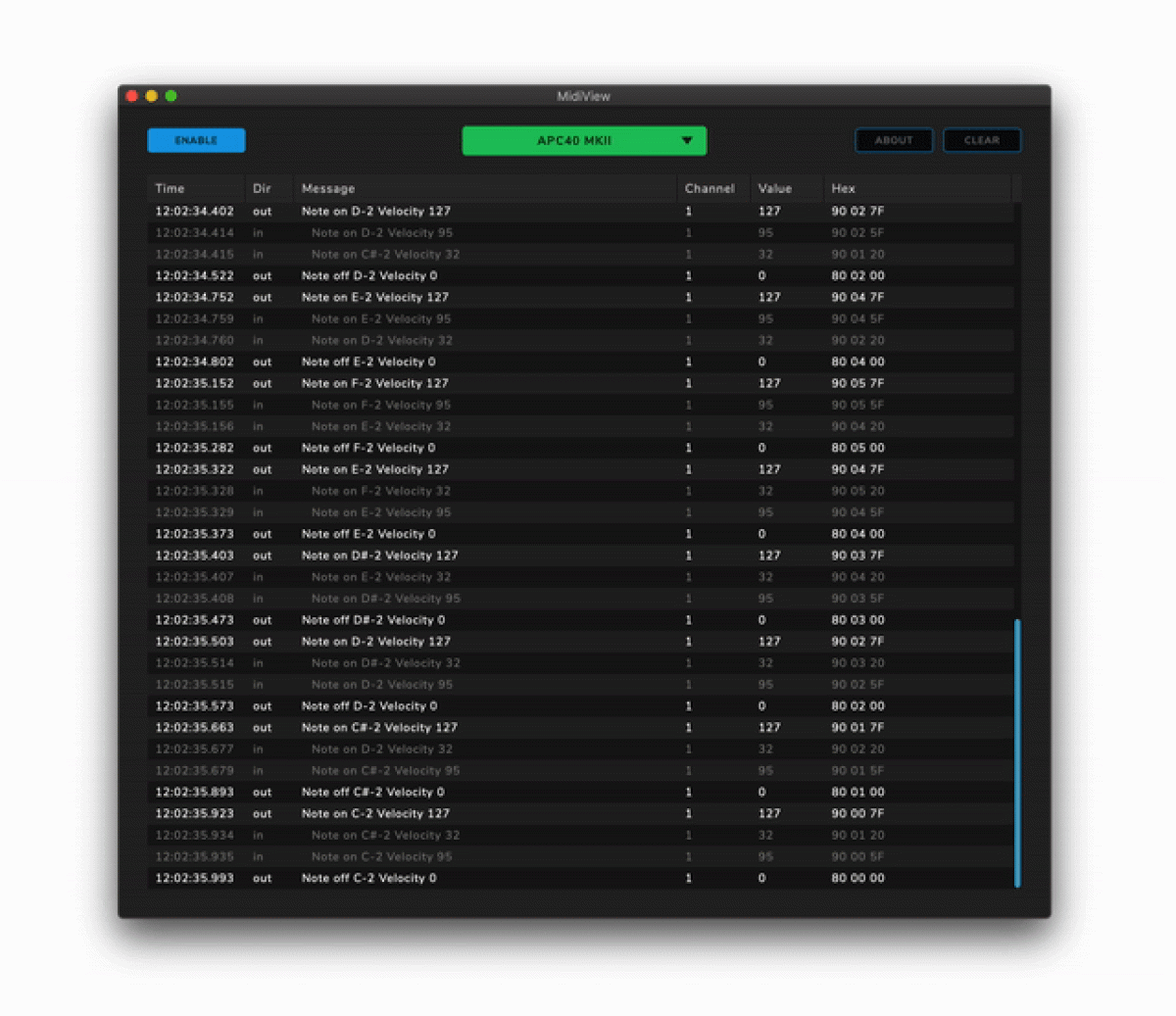The width and height of the screenshot is (1176, 1016).
Task: Click the green dropdown arrow for device selection
Action: point(688,140)
